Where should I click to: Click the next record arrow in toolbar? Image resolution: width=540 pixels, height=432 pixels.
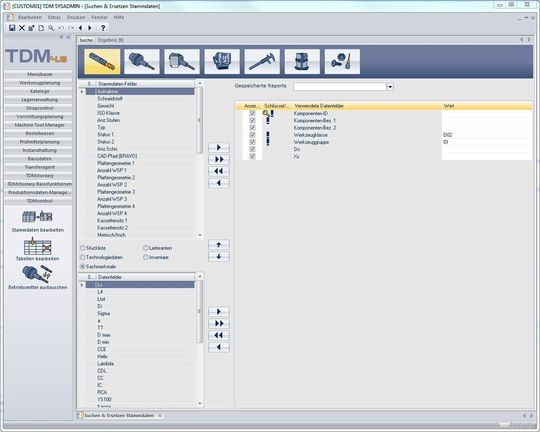(x=90, y=28)
